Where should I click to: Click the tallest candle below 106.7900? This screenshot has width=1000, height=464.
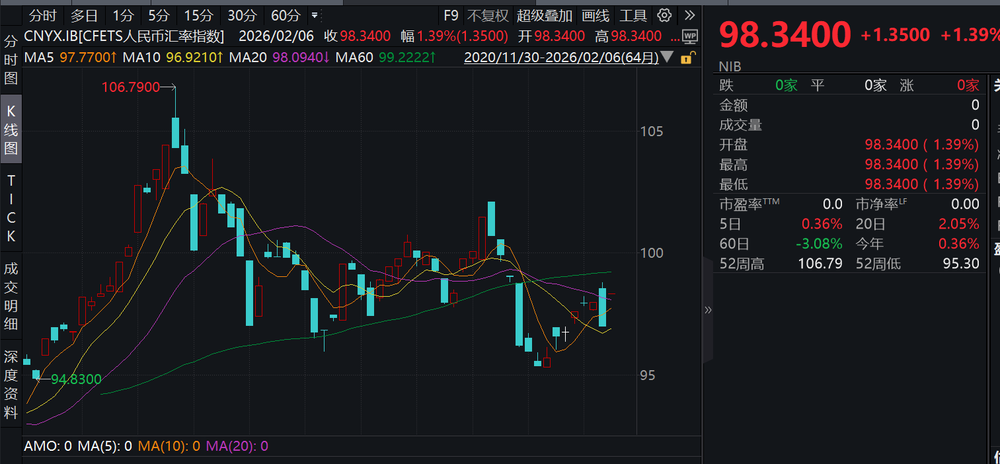(175, 133)
